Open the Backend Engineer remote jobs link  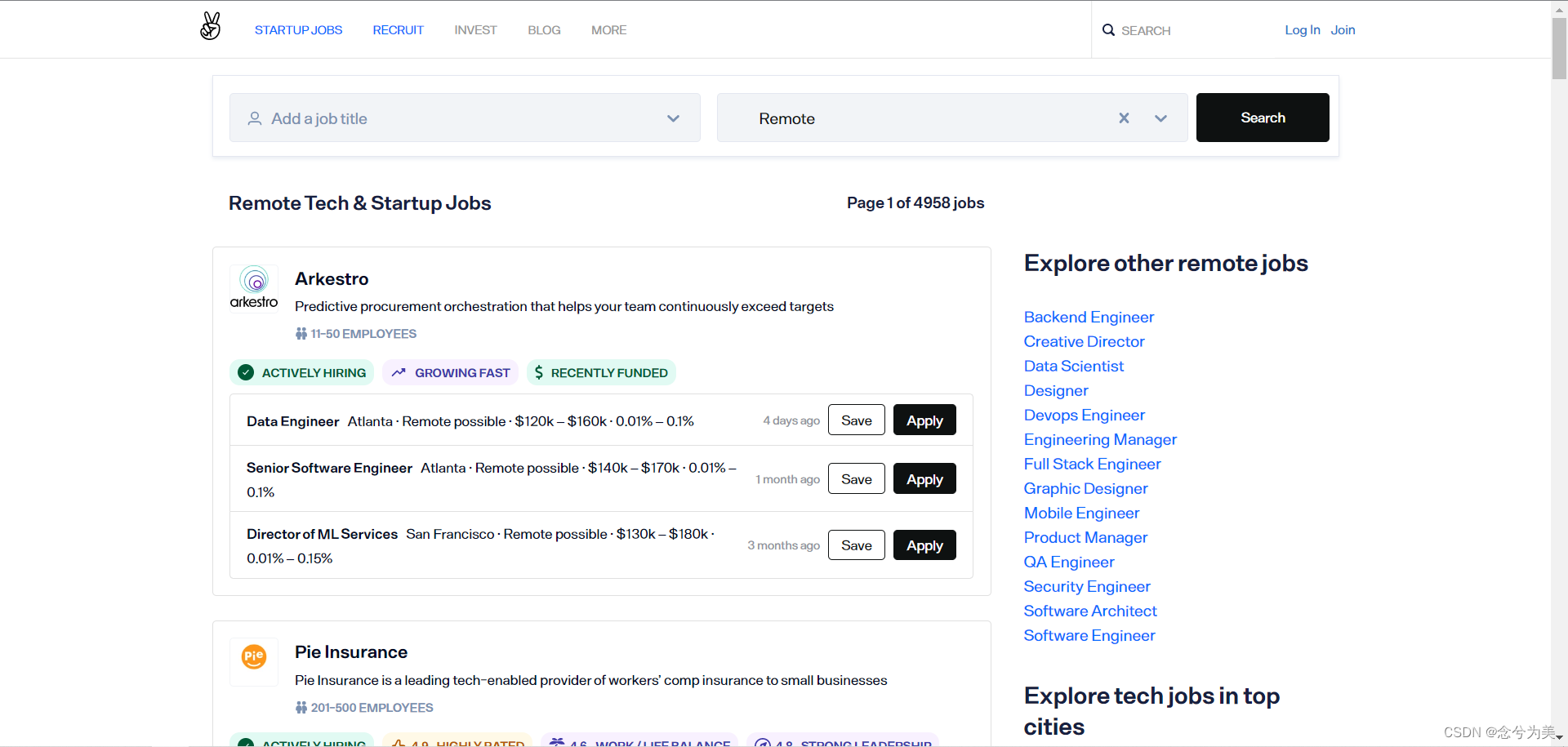point(1089,317)
